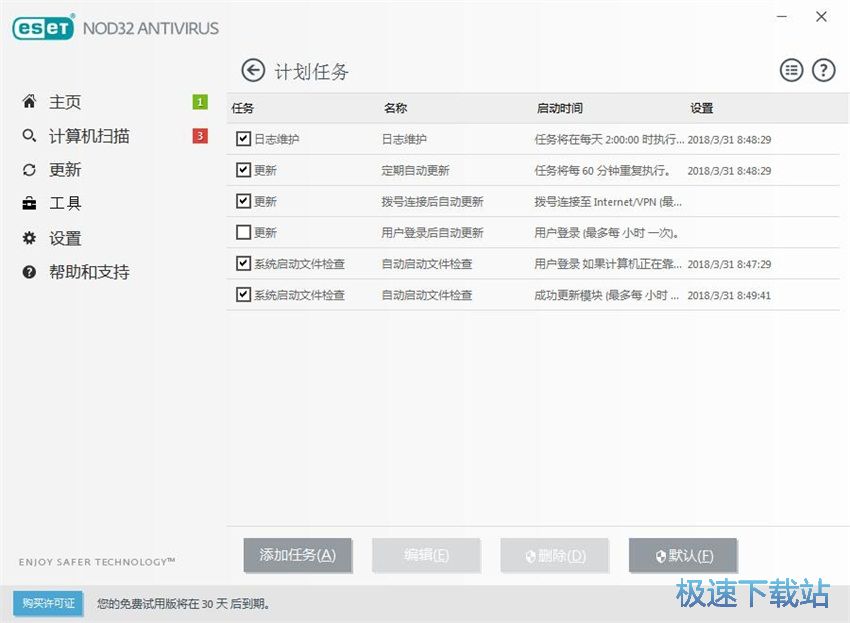This screenshot has width=850, height=623.
Task: Select the 日志维护 name cell
Action: pos(404,139)
